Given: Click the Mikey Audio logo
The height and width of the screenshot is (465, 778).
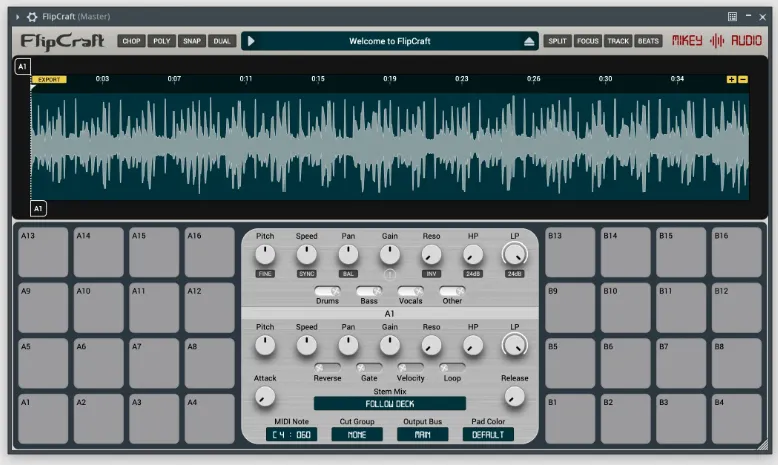Looking at the screenshot, I should [x=716, y=41].
